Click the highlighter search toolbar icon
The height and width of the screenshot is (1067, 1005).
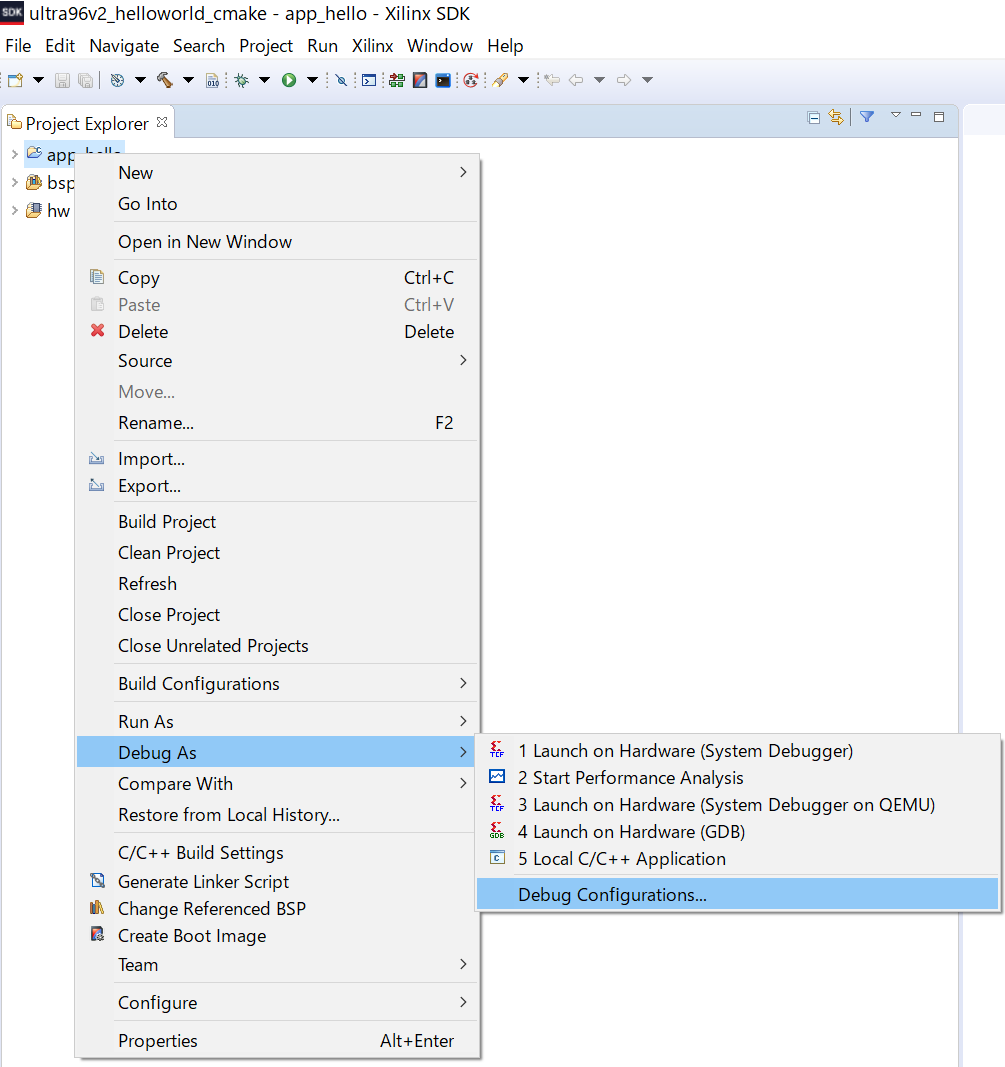[x=501, y=80]
